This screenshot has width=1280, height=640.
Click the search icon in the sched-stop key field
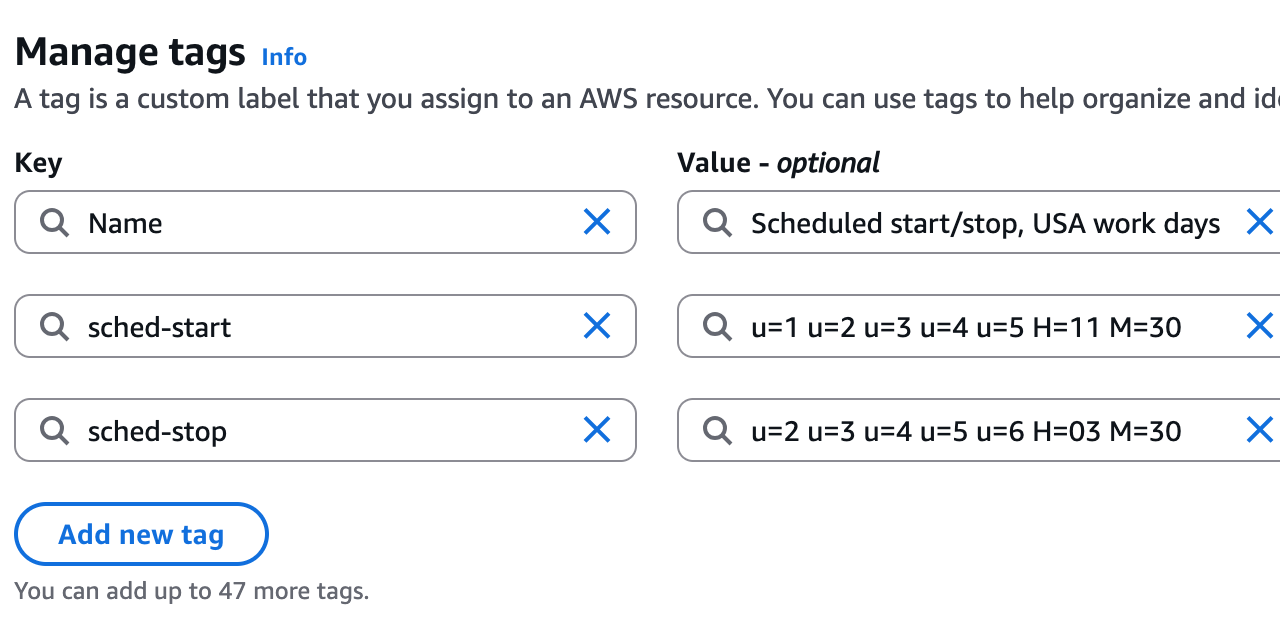(x=54, y=430)
